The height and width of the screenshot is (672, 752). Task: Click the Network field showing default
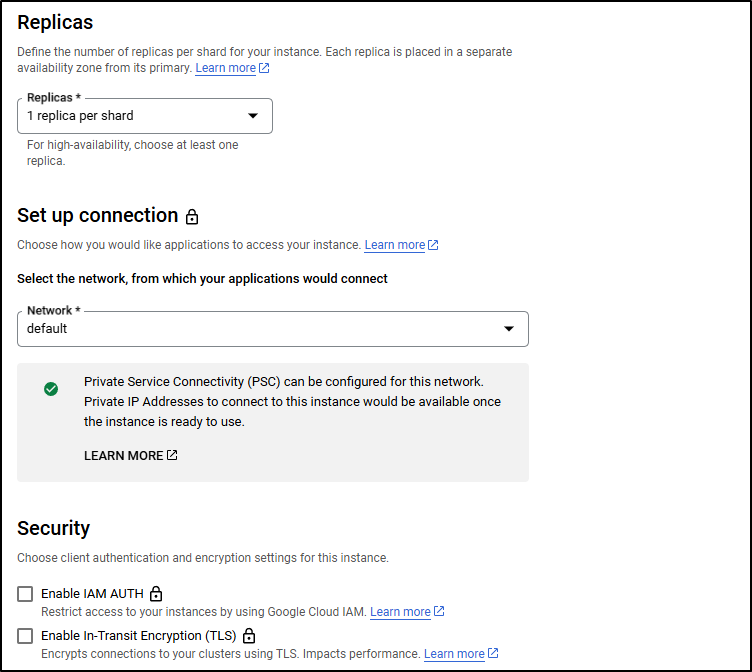[x=273, y=329]
